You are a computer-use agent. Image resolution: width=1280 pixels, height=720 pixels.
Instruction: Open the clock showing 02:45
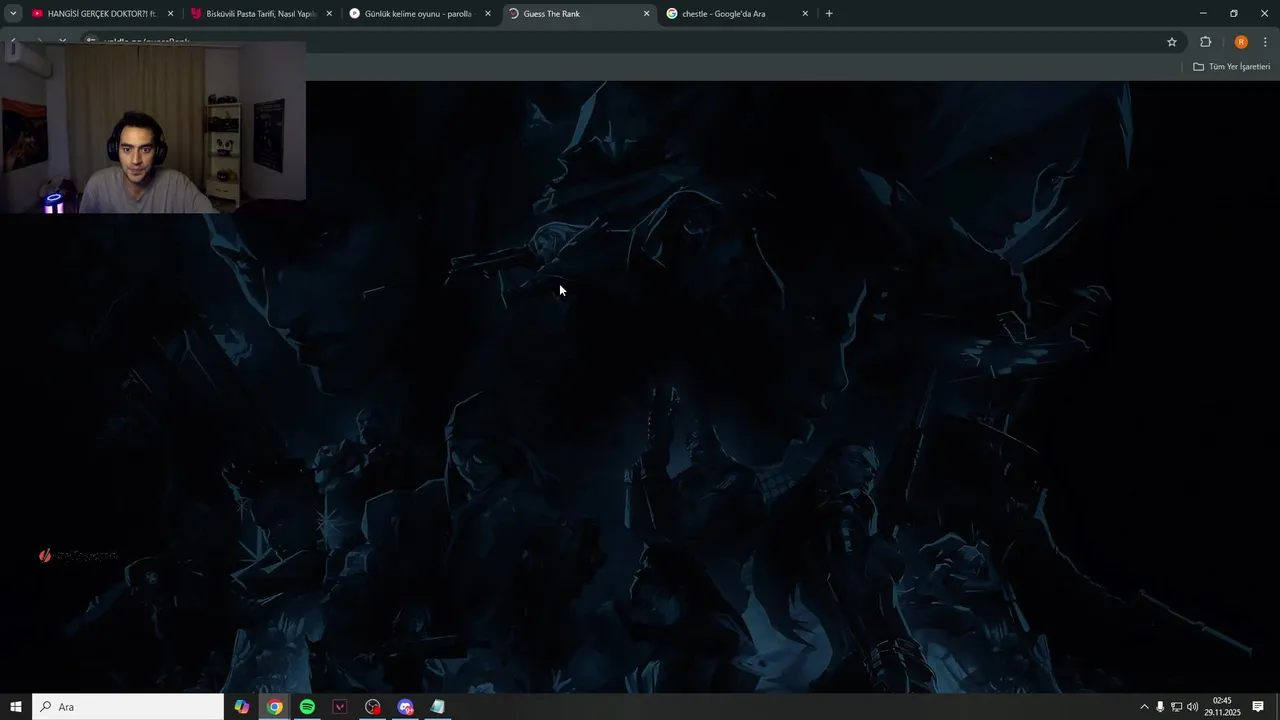point(1221,707)
